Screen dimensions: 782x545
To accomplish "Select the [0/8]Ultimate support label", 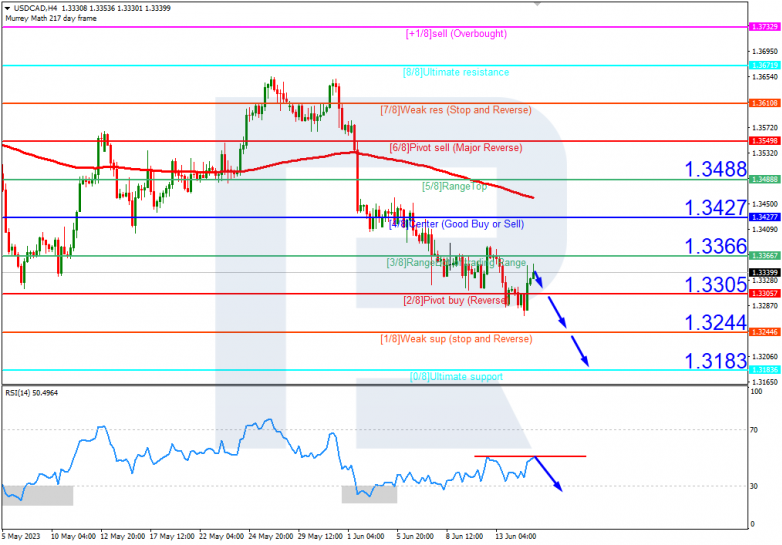I will (x=456, y=376).
